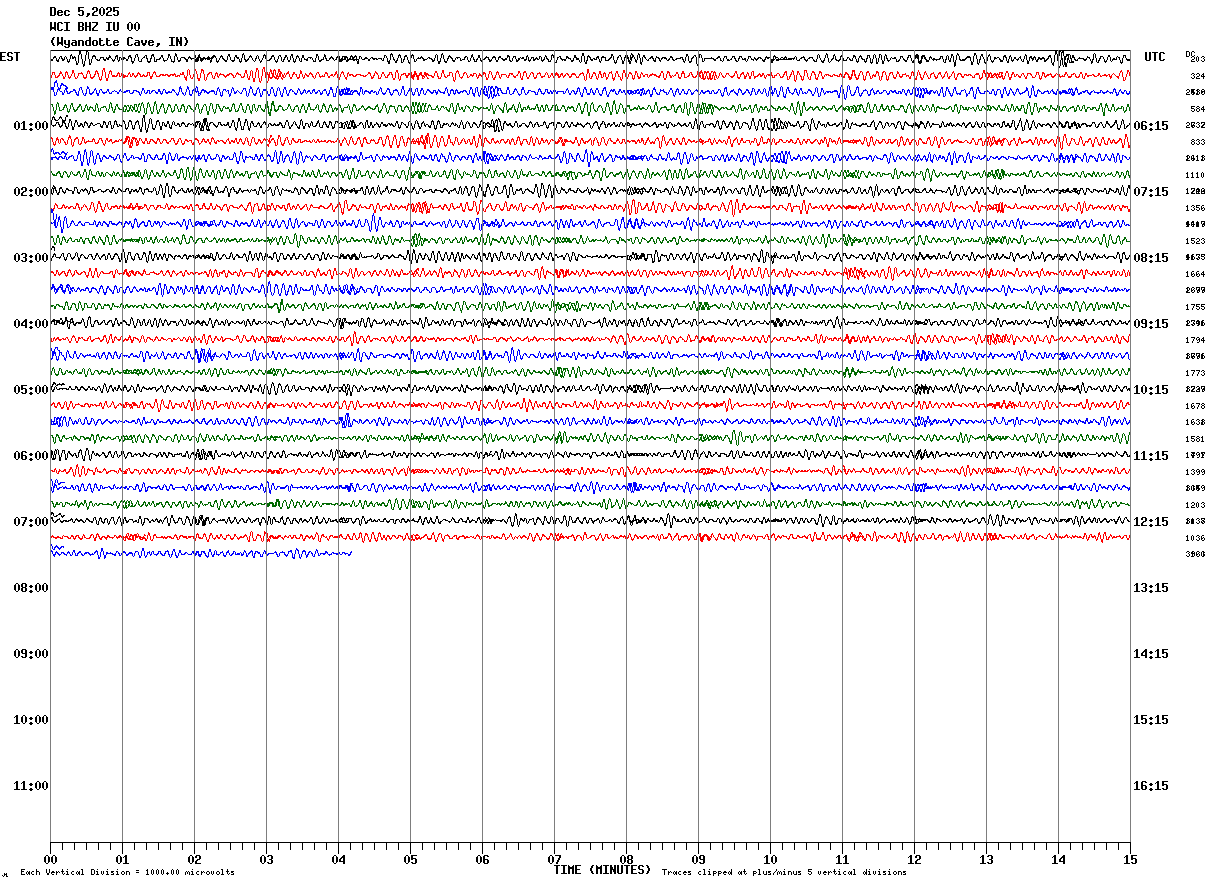
Task: Select the 08:00 EST row label
Action: [31, 588]
